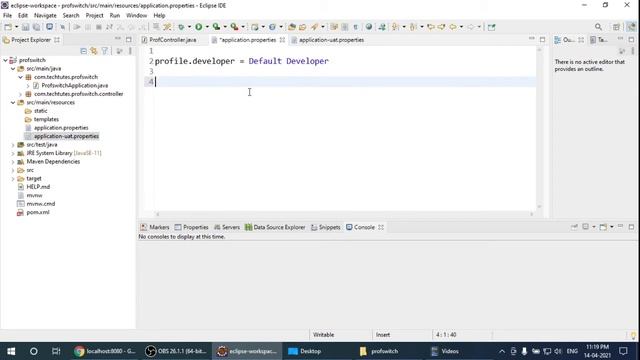
Task: Toggle the Pin Editor icon
Action: click(491, 27)
